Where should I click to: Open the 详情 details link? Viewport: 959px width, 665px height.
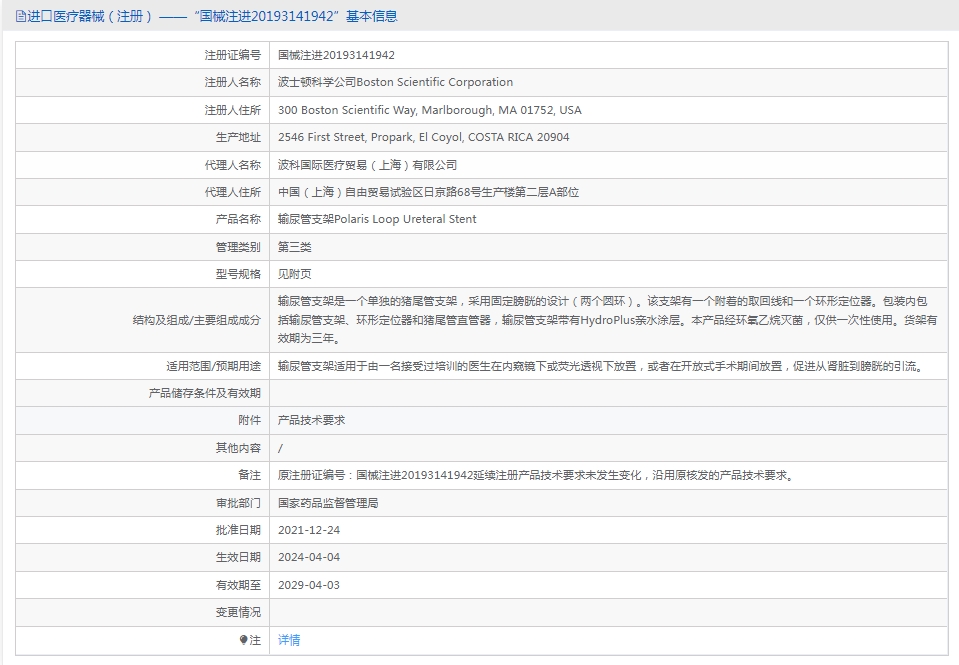pos(289,640)
